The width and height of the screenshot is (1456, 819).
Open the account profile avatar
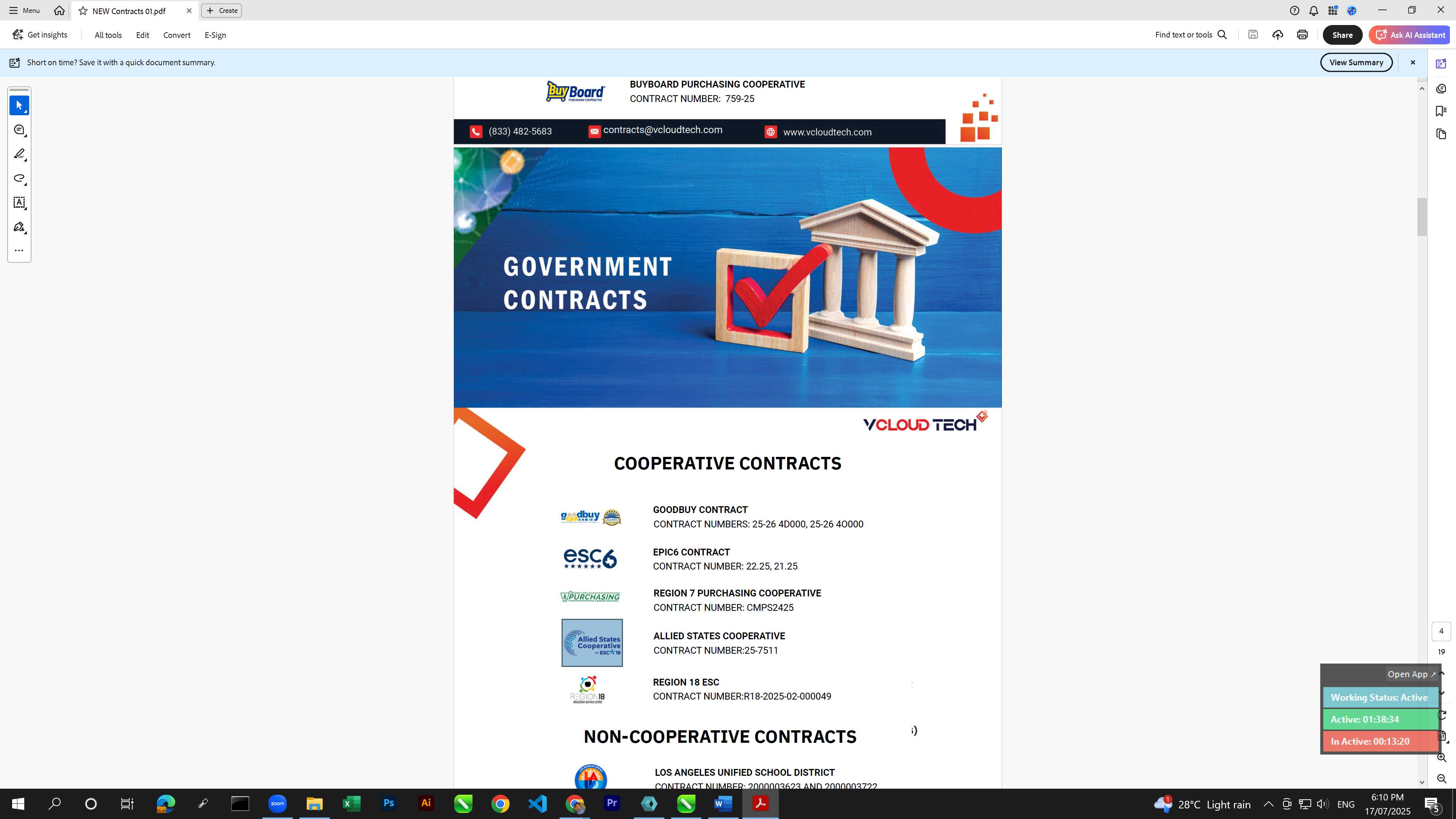click(1352, 10)
